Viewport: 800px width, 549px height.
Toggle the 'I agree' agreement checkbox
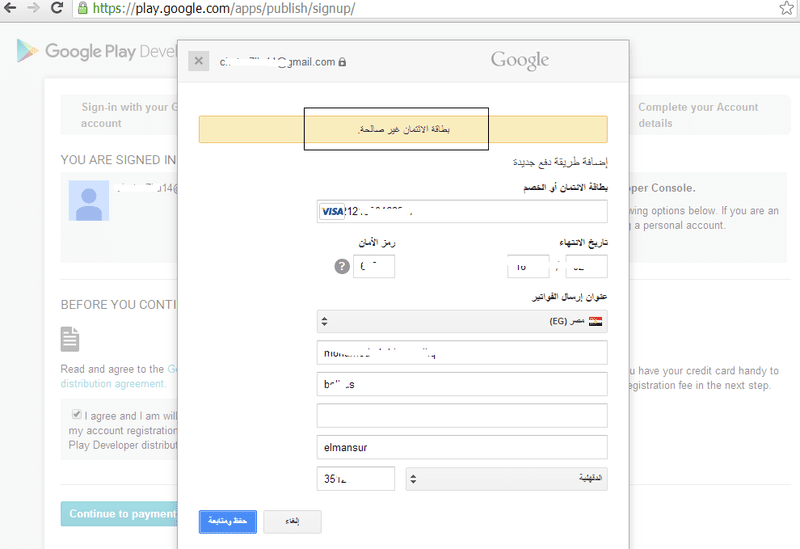point(77,414)
